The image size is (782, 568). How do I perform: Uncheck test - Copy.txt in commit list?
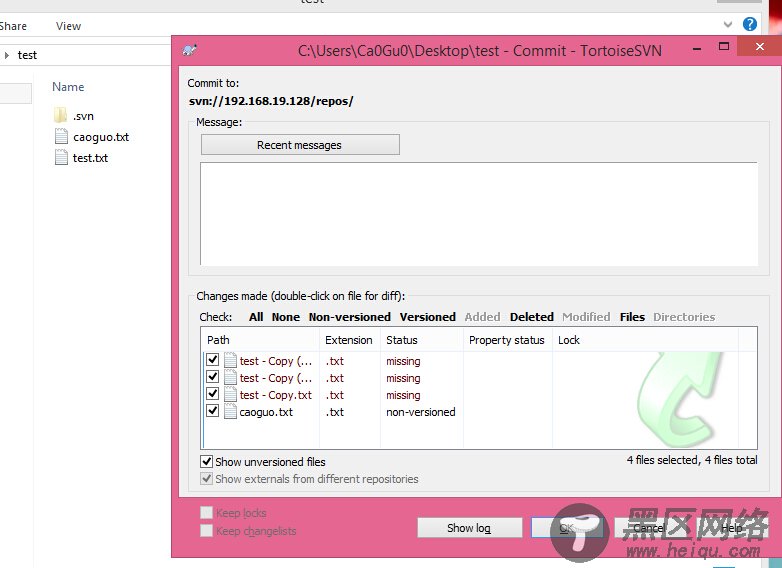click(x=212, y=393)
